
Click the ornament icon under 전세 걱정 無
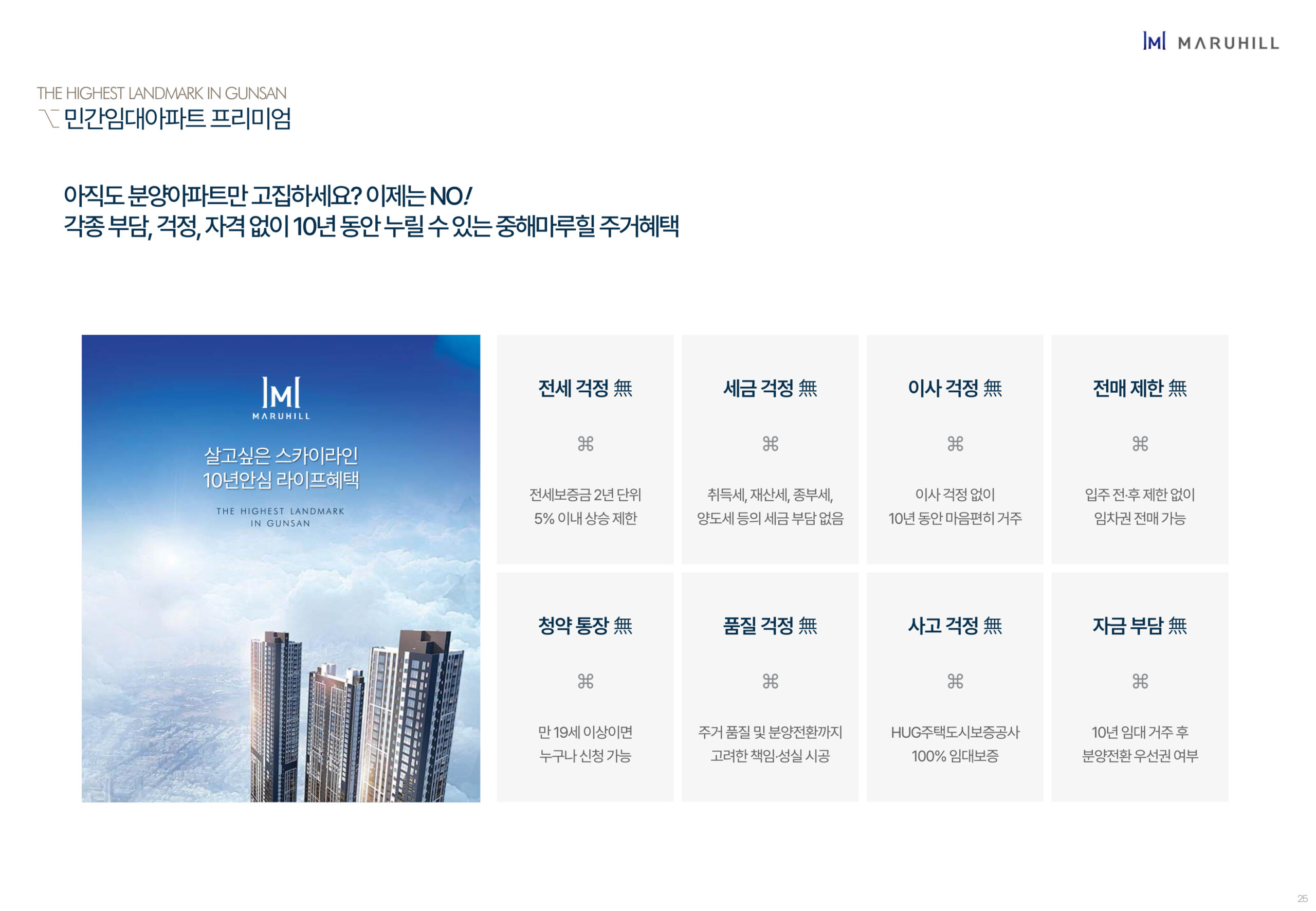tap(585, 444)
